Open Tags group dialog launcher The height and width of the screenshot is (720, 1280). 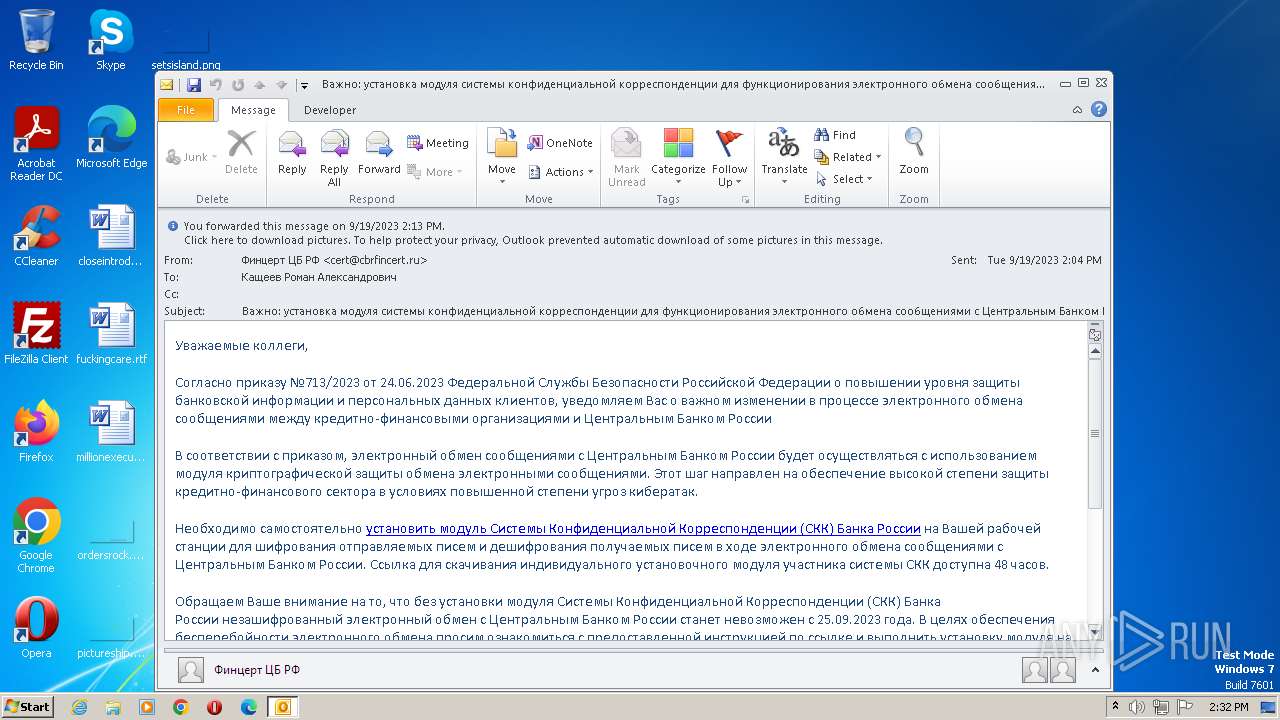745,200
